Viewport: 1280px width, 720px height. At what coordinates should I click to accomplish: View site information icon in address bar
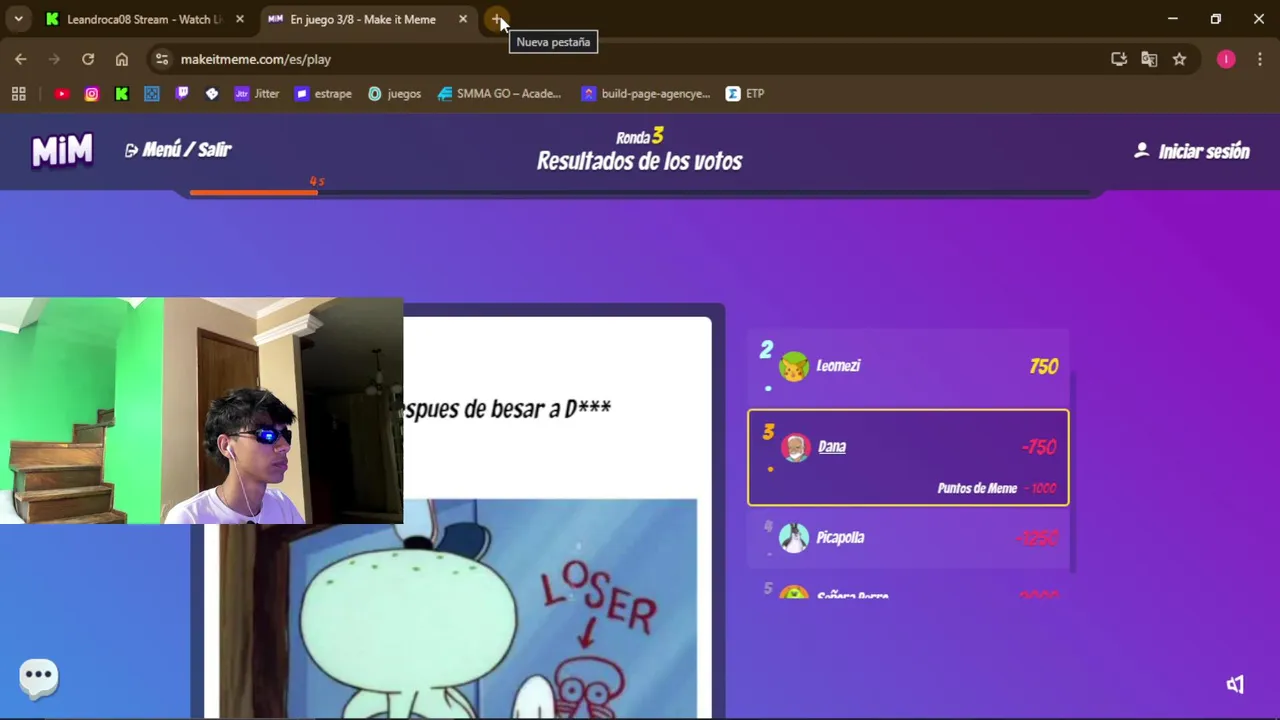162,59
